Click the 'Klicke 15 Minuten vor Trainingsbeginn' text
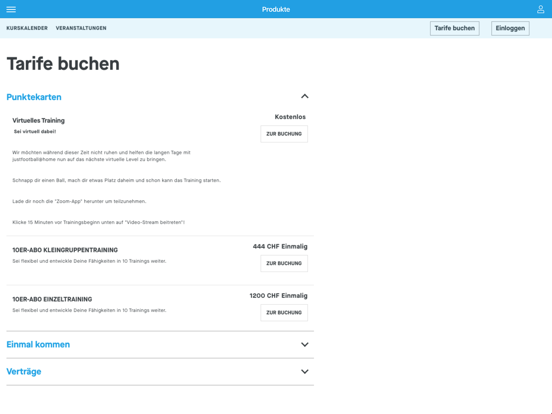Viewport: 552px width, 414px height. tap(99, 222)
